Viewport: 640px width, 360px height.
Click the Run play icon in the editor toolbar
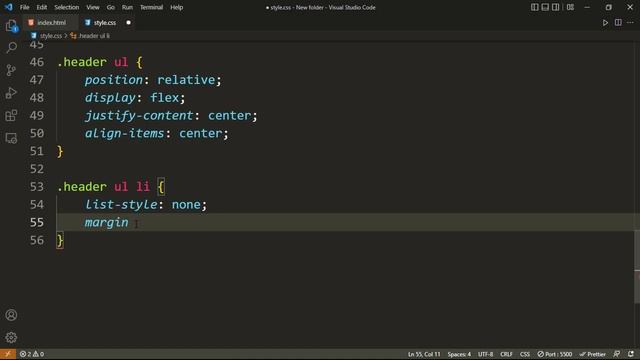point(605,23)
